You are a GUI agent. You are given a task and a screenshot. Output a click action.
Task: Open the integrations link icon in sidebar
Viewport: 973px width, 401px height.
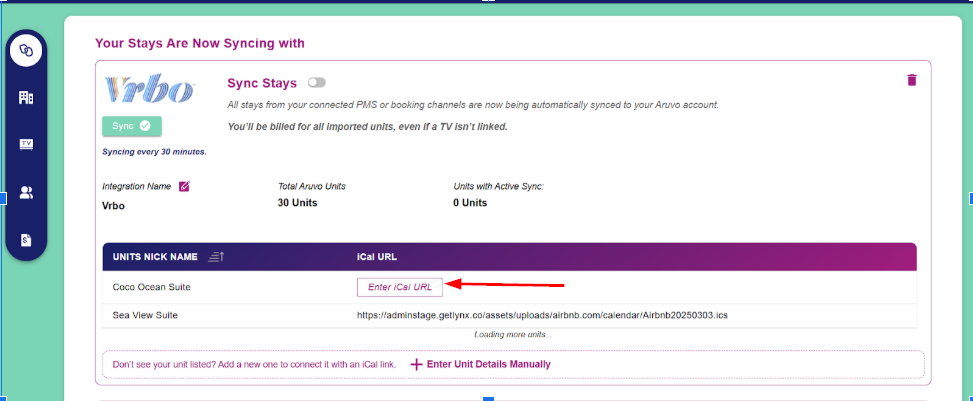[x=26, y=50]
